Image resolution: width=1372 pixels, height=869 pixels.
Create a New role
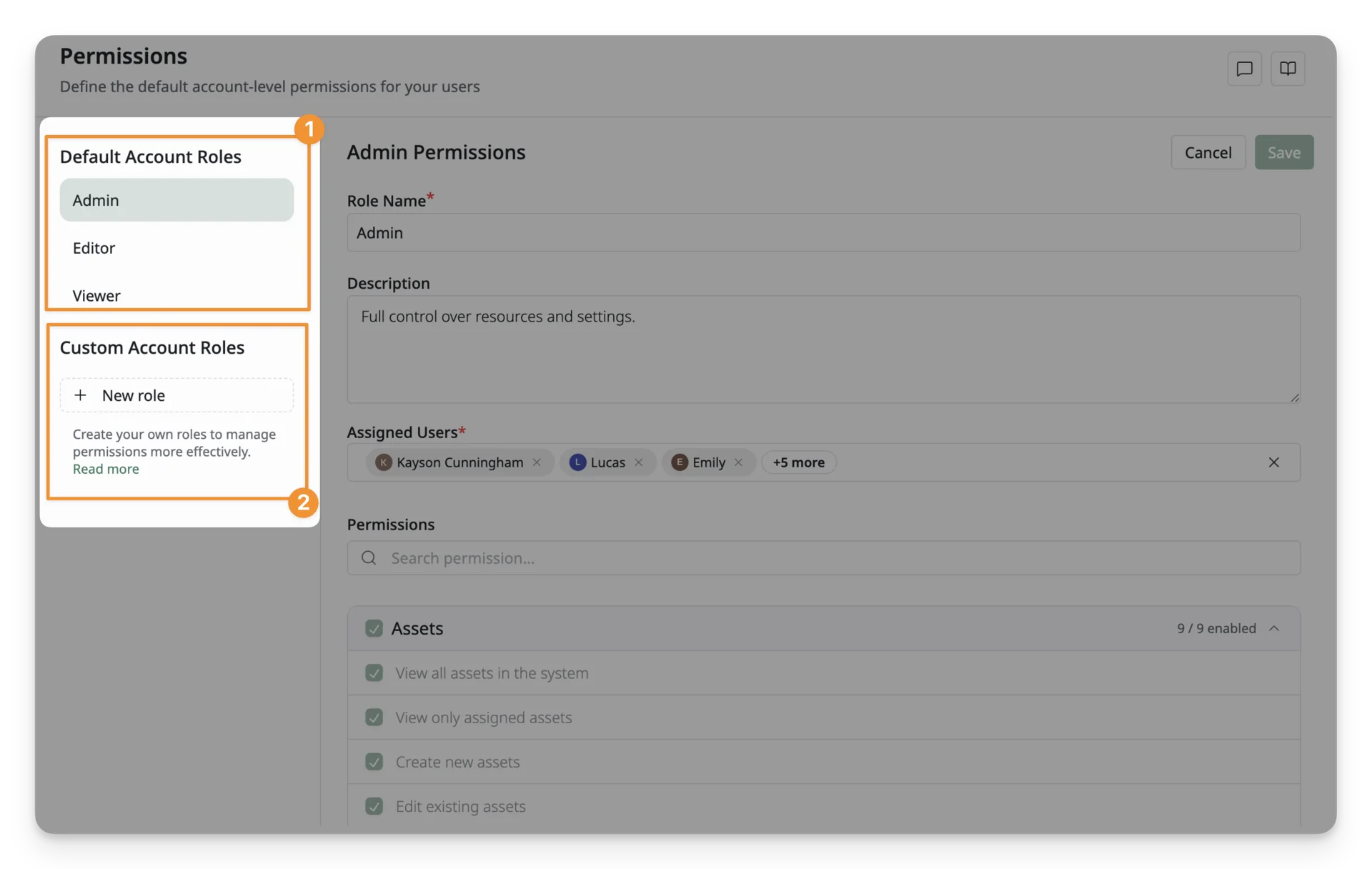tap(177, 395)
